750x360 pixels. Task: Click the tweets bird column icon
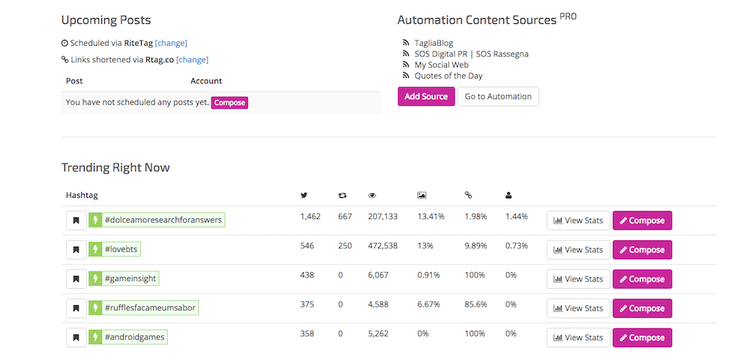304,195
